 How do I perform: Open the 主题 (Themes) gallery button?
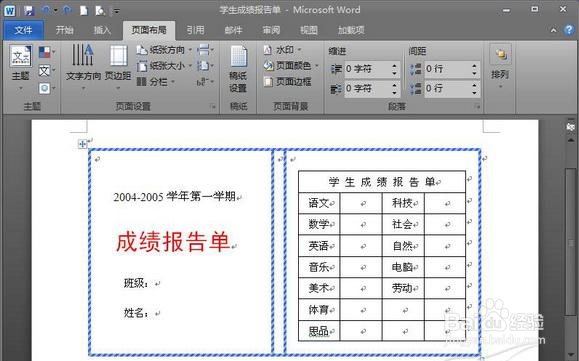click(x=21, y=68)
